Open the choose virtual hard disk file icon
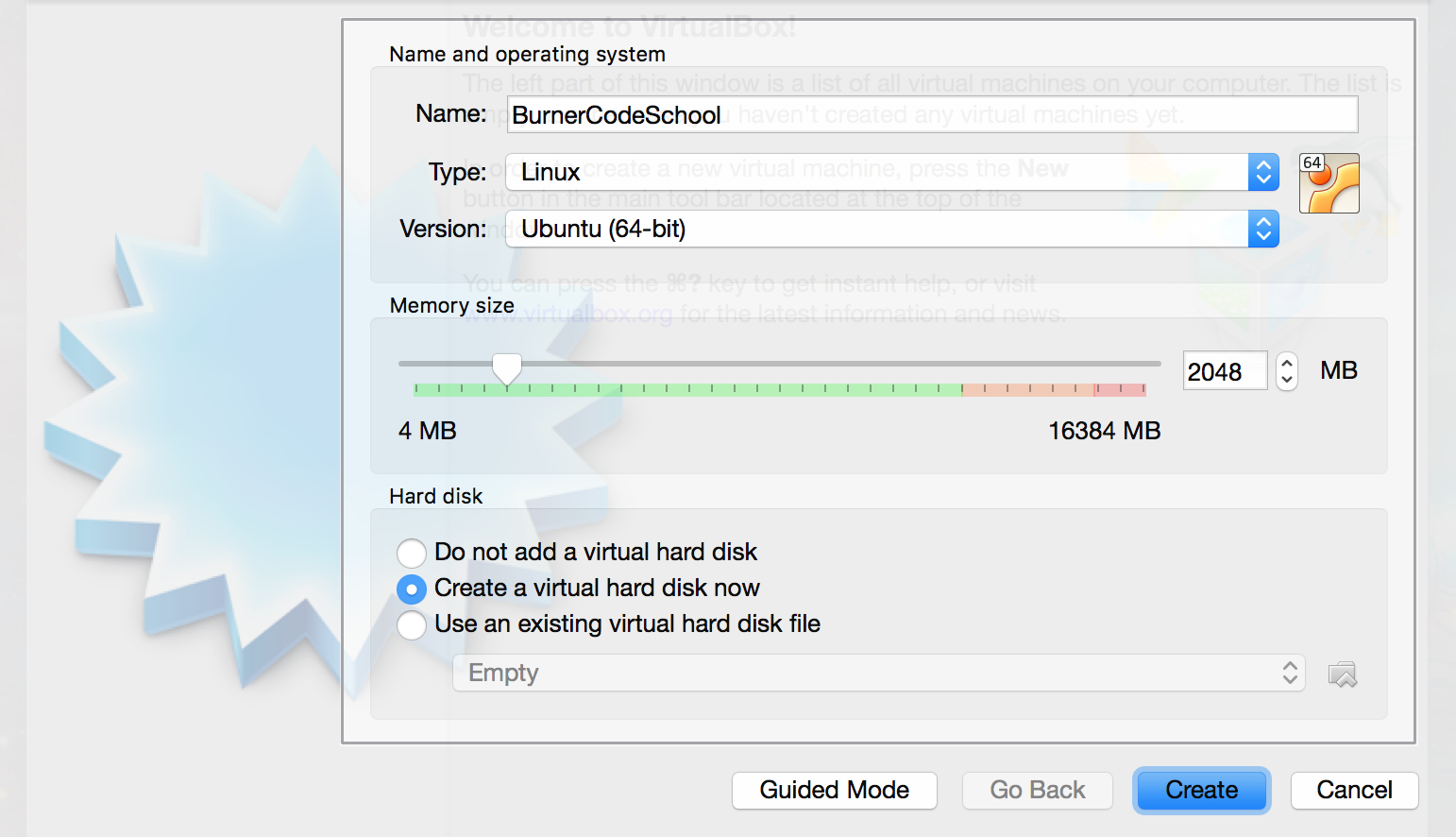The height and width of the screenshot is (837, 1456). tap(1342, 675)
